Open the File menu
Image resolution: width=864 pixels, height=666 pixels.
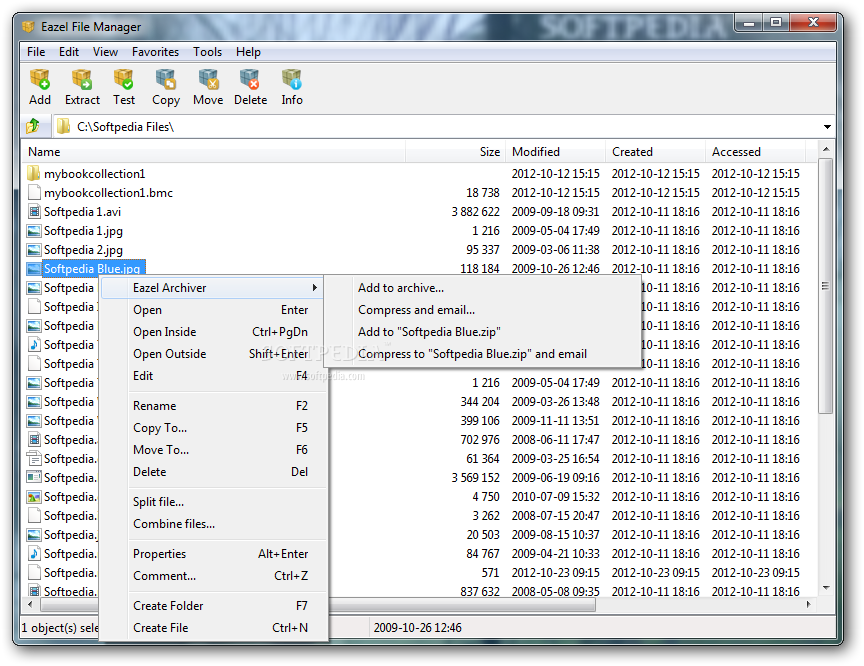[x=36, y=52]
